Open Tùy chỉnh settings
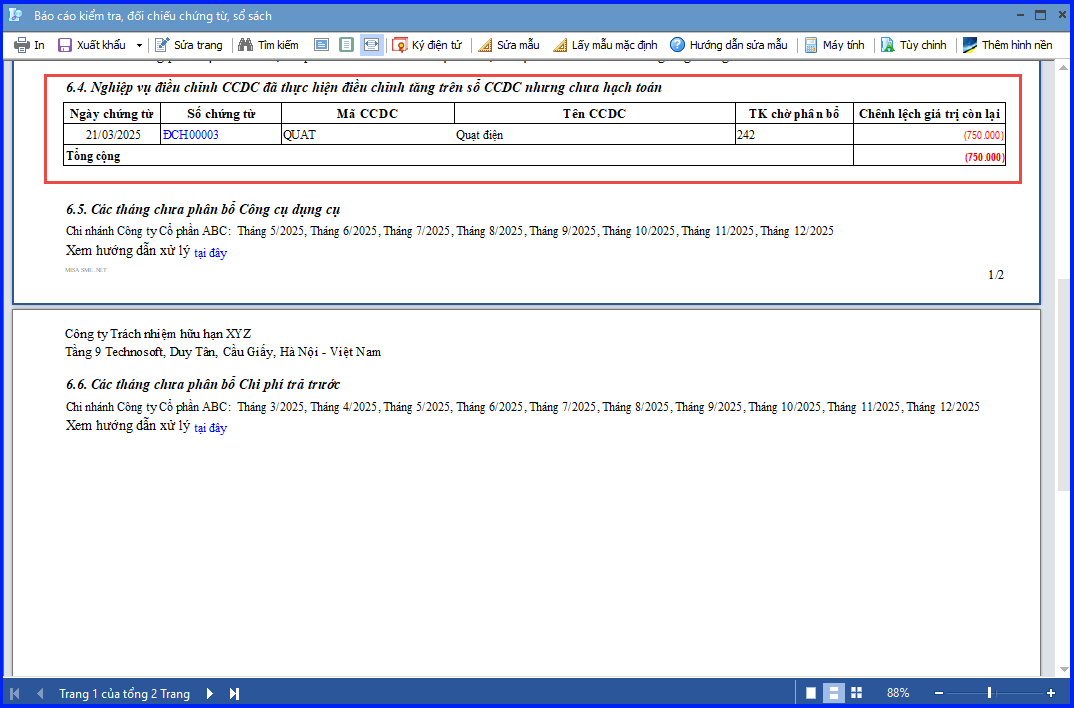The width and height of the screenshot is (1074, 708). [914, 45]
